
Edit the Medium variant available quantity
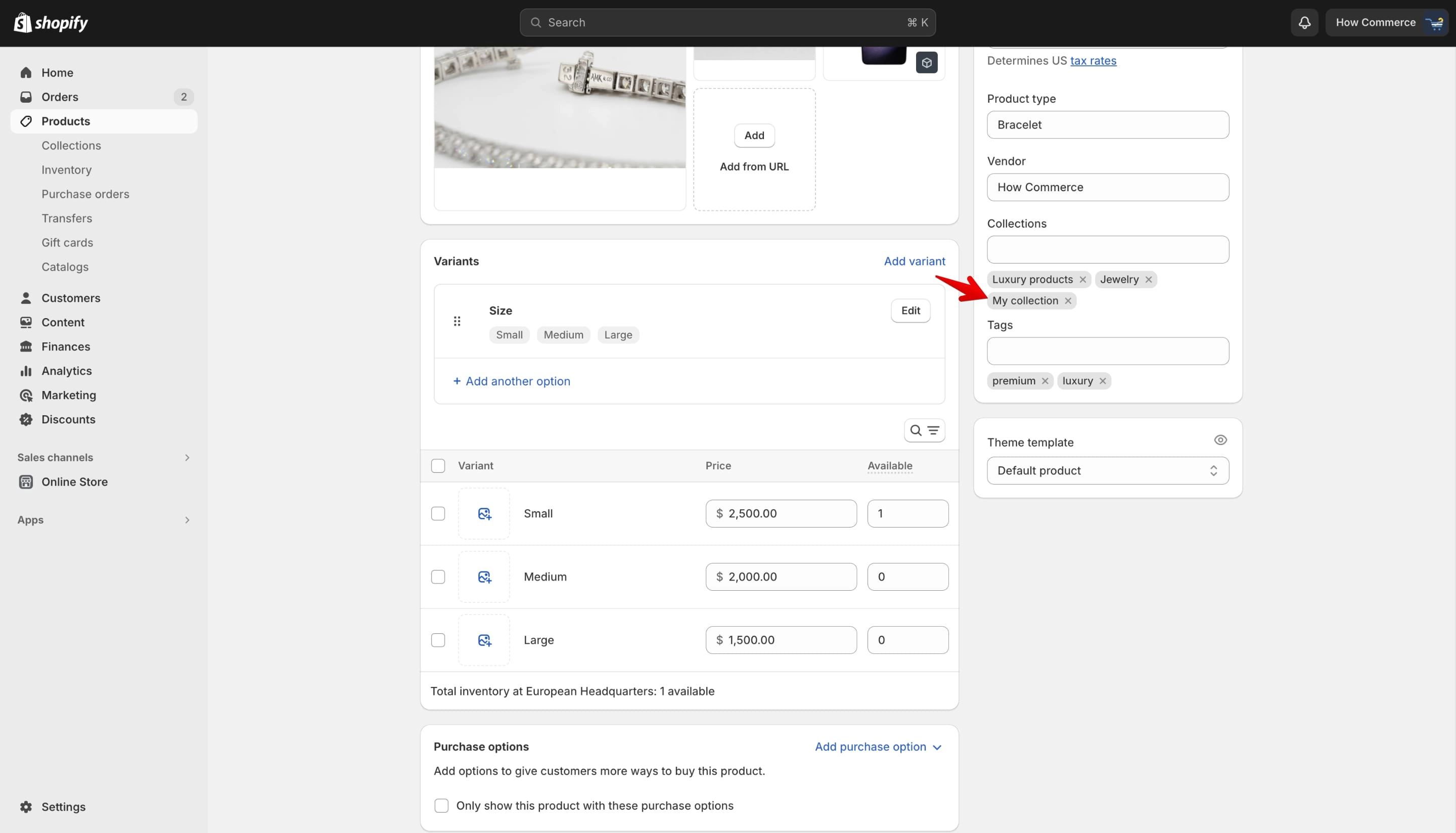[x=907, y=577]
